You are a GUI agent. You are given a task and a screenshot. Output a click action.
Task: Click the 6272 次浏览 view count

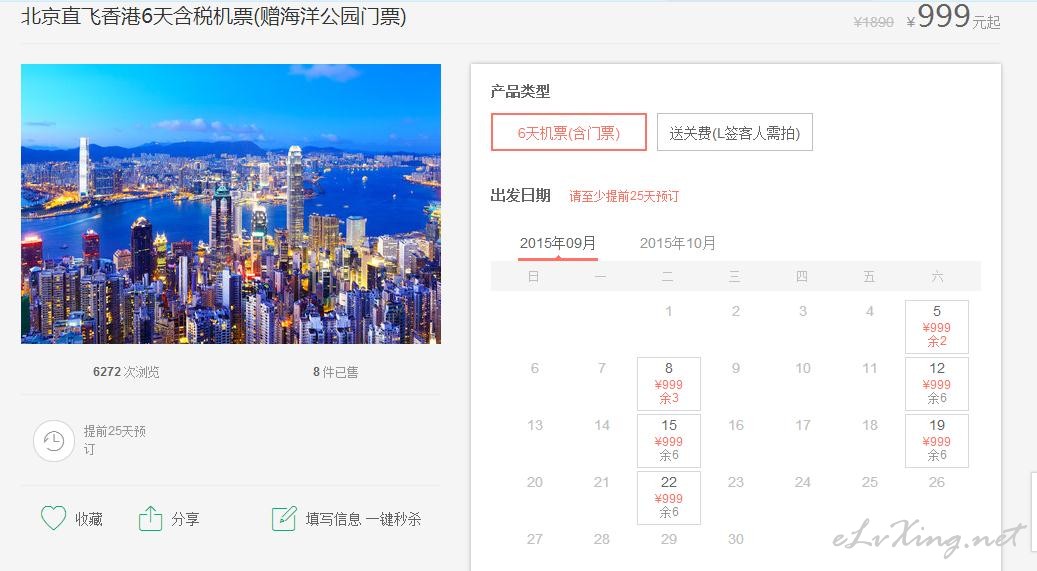pos(126,372)
